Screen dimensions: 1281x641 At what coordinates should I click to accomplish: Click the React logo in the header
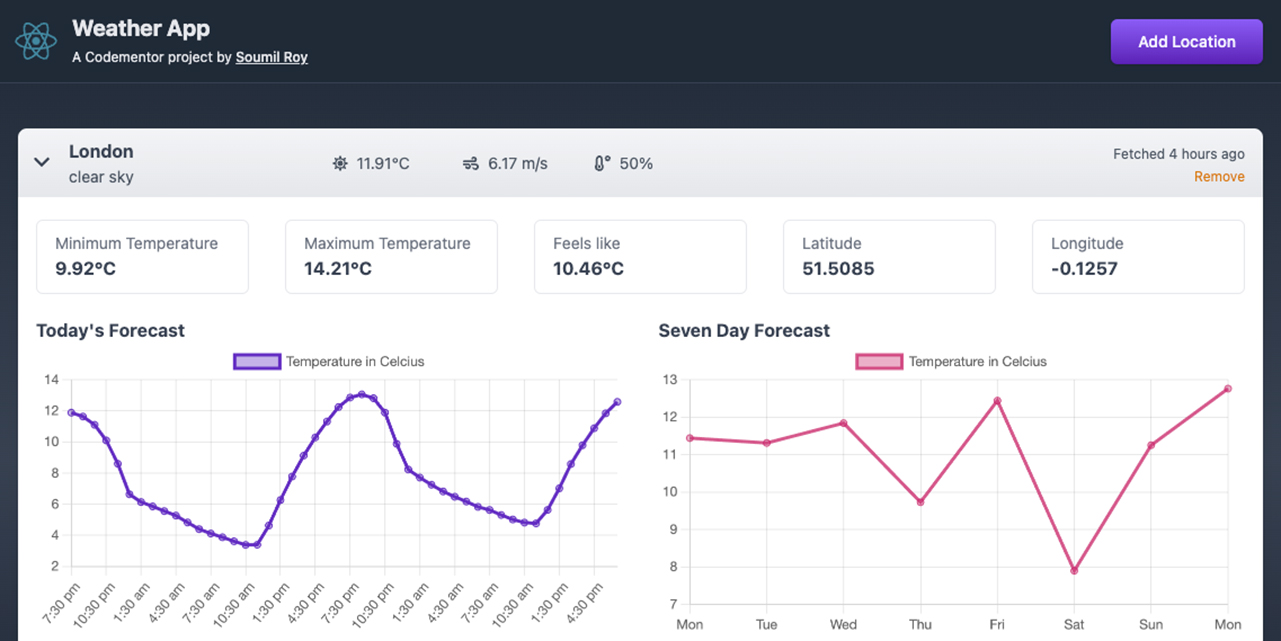pos(36,41)
